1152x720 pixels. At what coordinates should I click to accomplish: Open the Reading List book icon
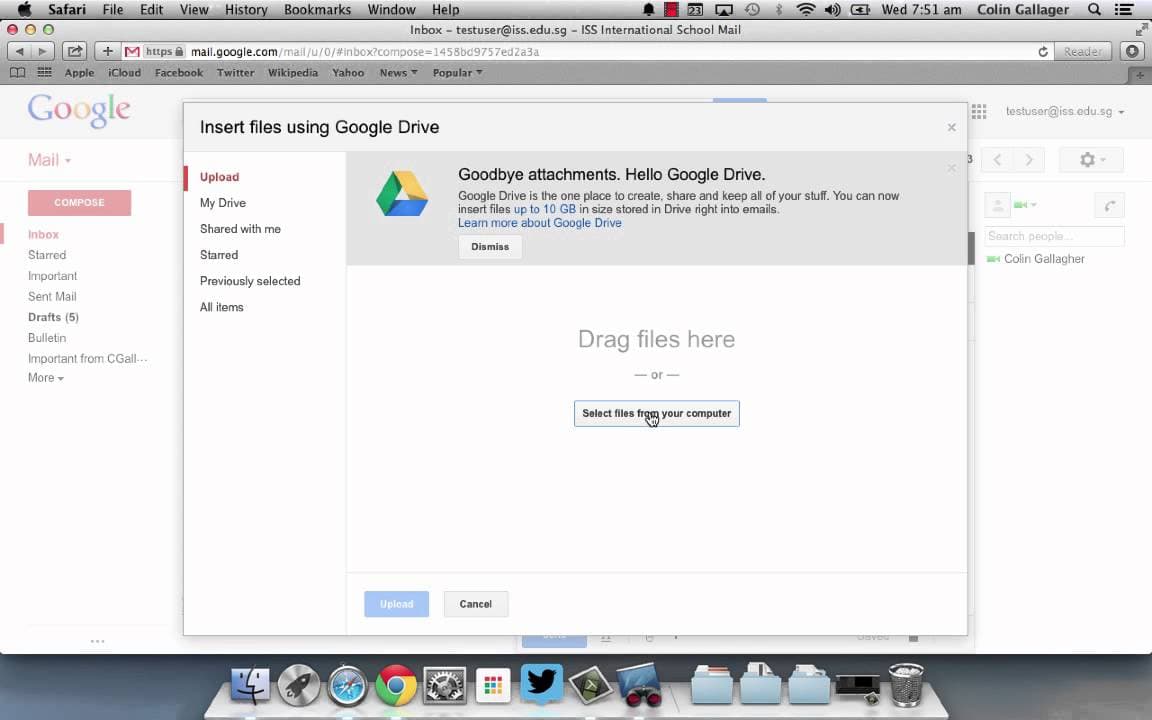coord(18,73)
